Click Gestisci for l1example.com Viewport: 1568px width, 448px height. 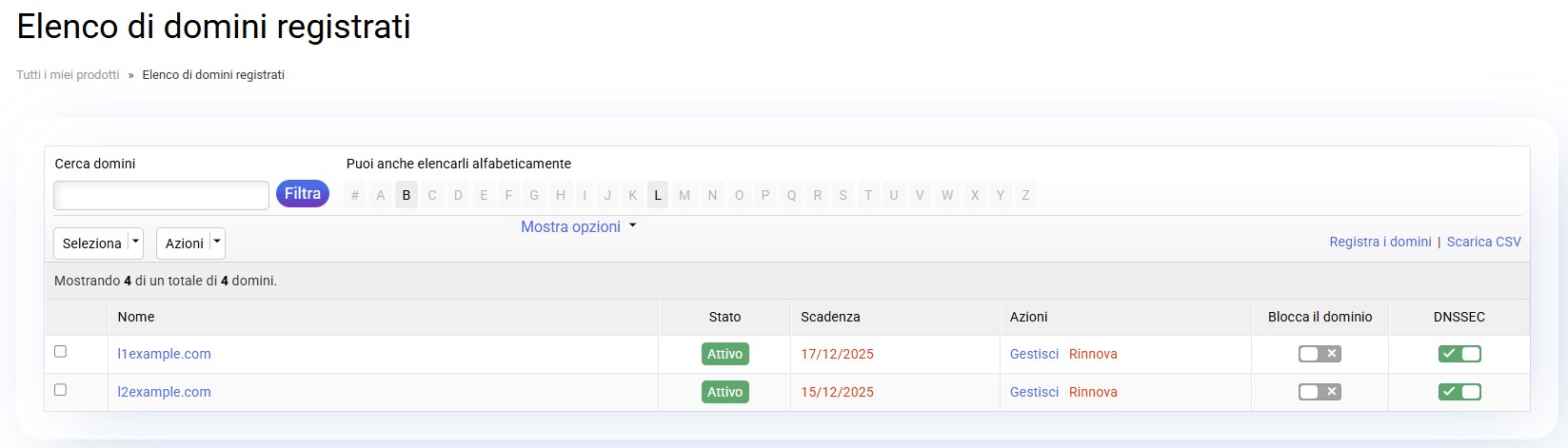[x=1034, y=354]
